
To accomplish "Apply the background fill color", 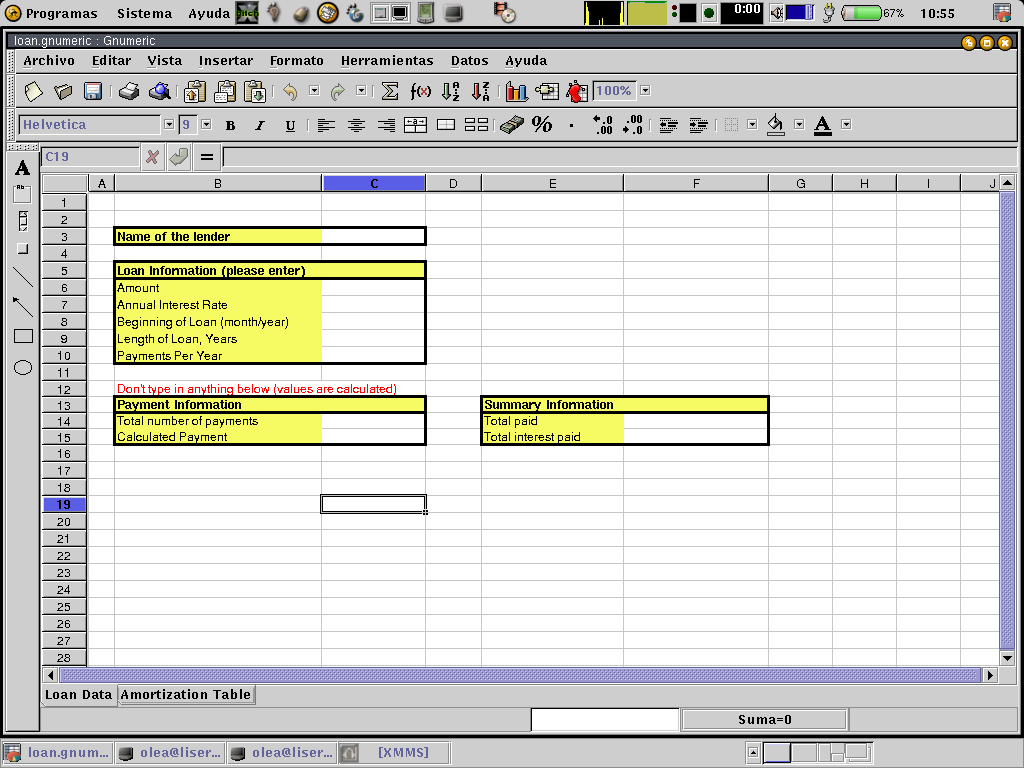I will point(776,124).
